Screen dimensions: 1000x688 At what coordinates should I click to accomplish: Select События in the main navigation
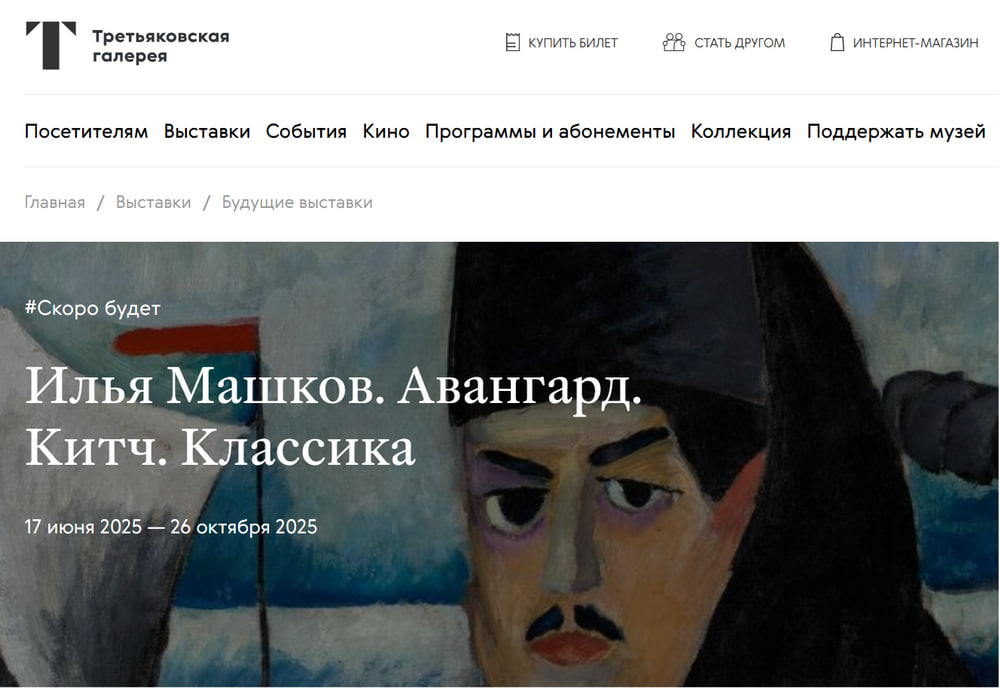click(x=306, y=131)
